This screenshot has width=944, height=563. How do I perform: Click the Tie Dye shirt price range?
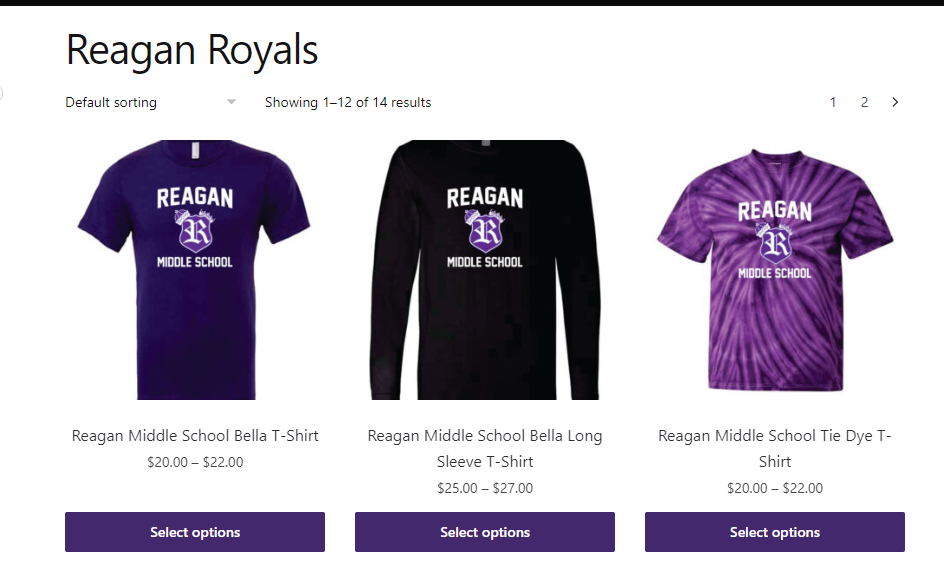pos(775,488)
